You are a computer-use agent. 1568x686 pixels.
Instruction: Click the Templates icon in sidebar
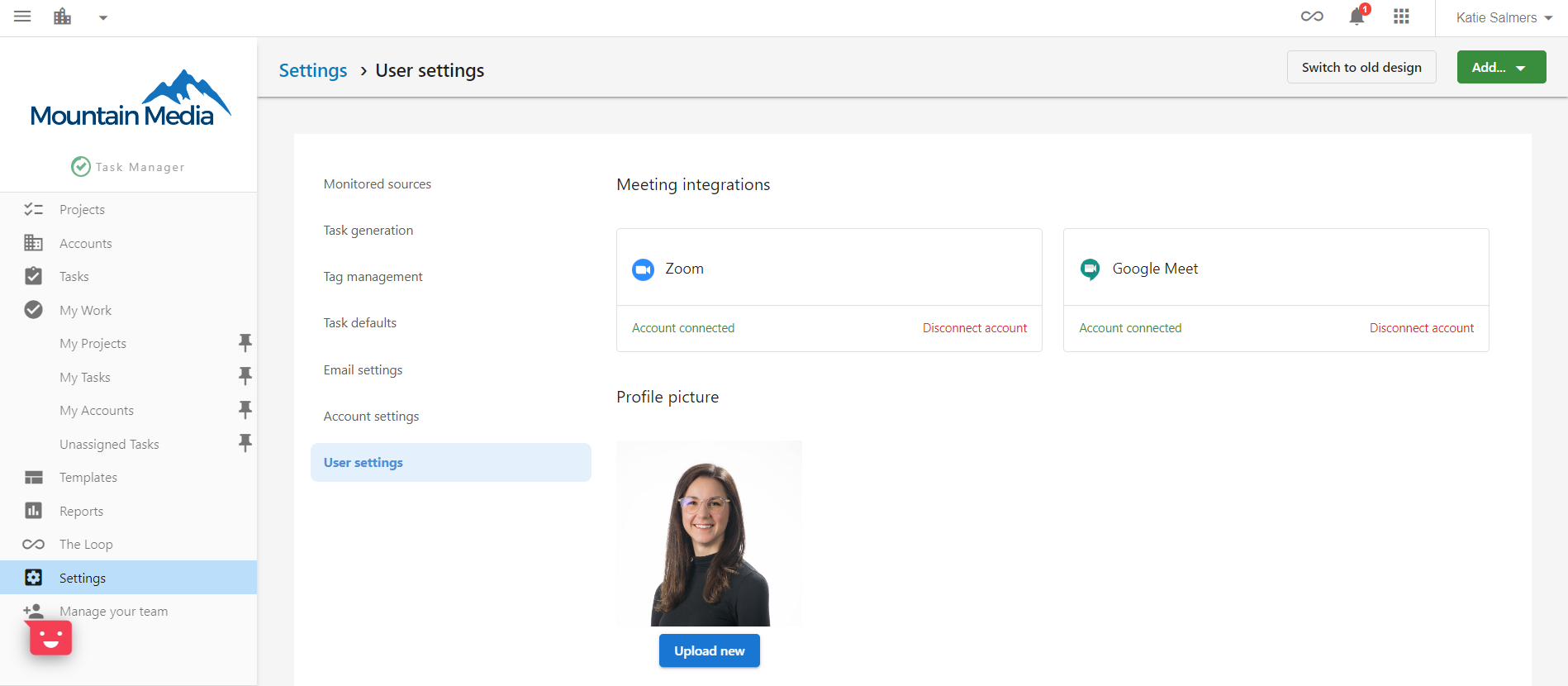coord(33,477)
